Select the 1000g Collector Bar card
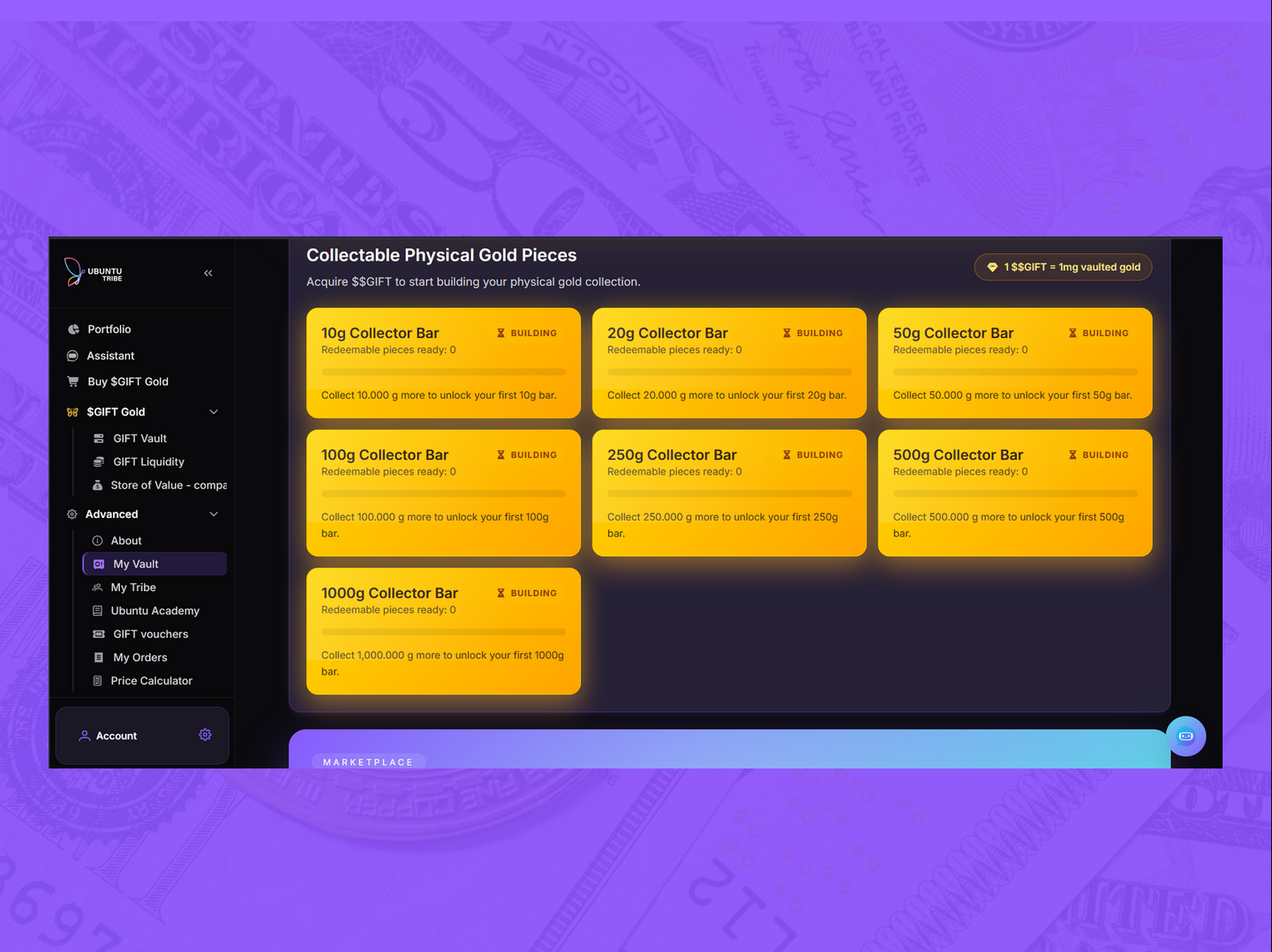1272x952 pixels. tap(443, 631)
